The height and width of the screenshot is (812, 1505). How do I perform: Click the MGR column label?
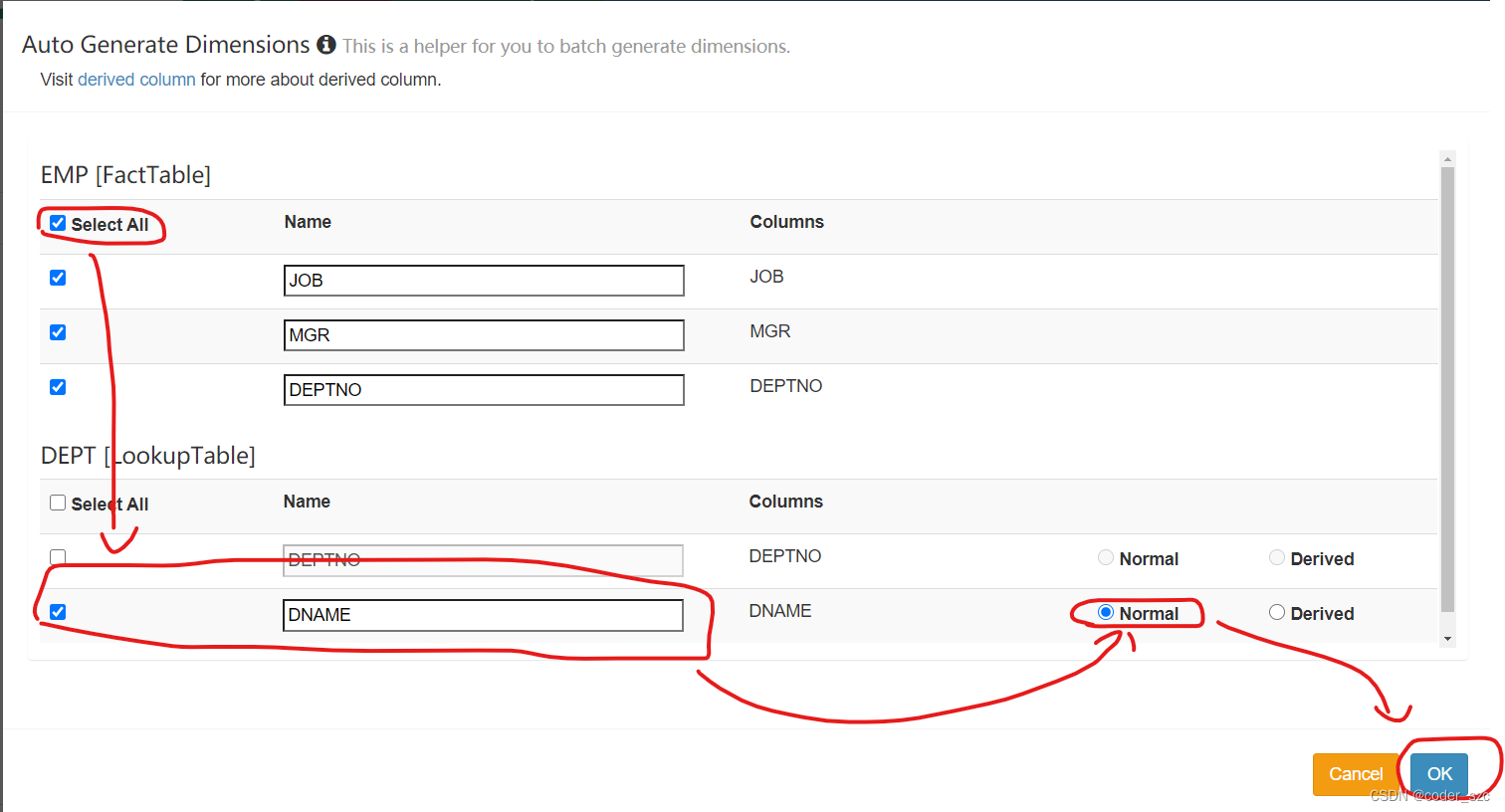pos(770,331)
